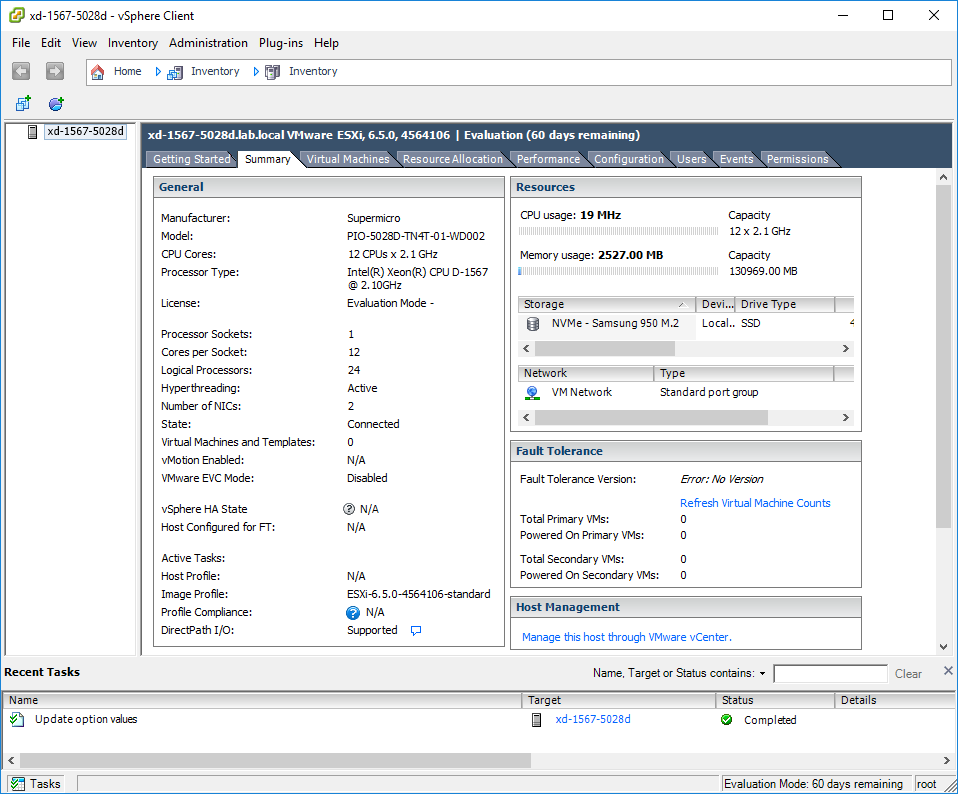Click Manage this host through VMware vCenter
Screen dimensions: 958x794
pyautogui.click(x=626, y=637)
